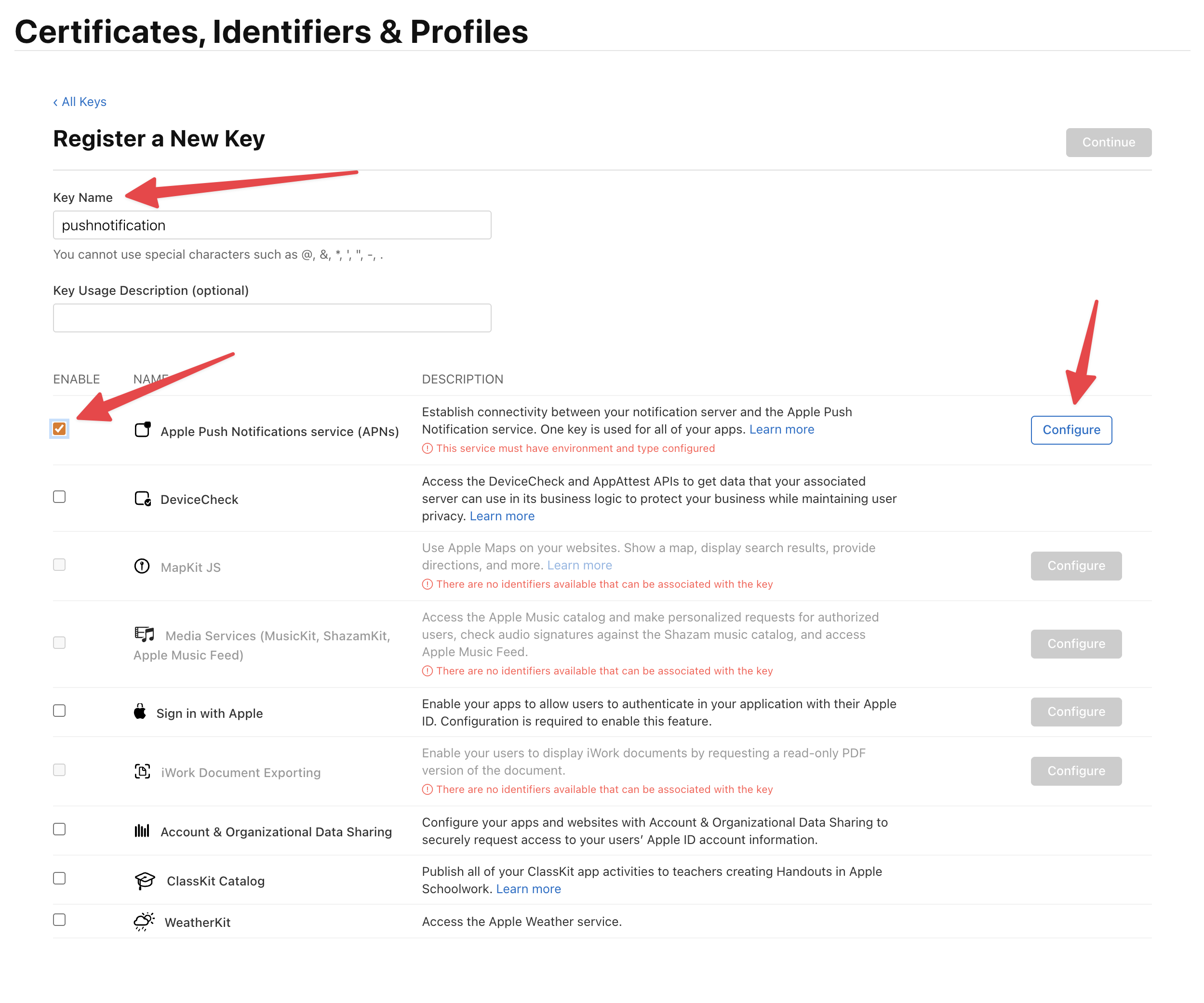Click the Media Services music note icon

(x=144, y=634)
